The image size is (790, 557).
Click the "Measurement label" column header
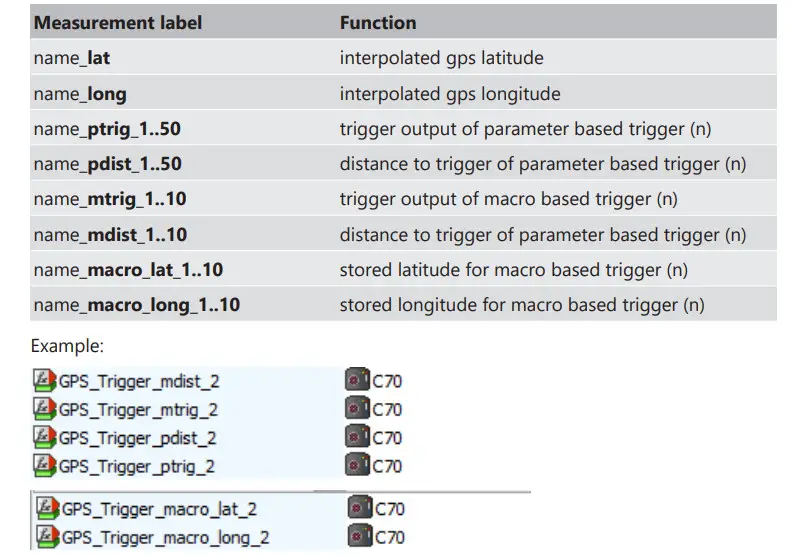pyautogui.click(x=116, y=21)
